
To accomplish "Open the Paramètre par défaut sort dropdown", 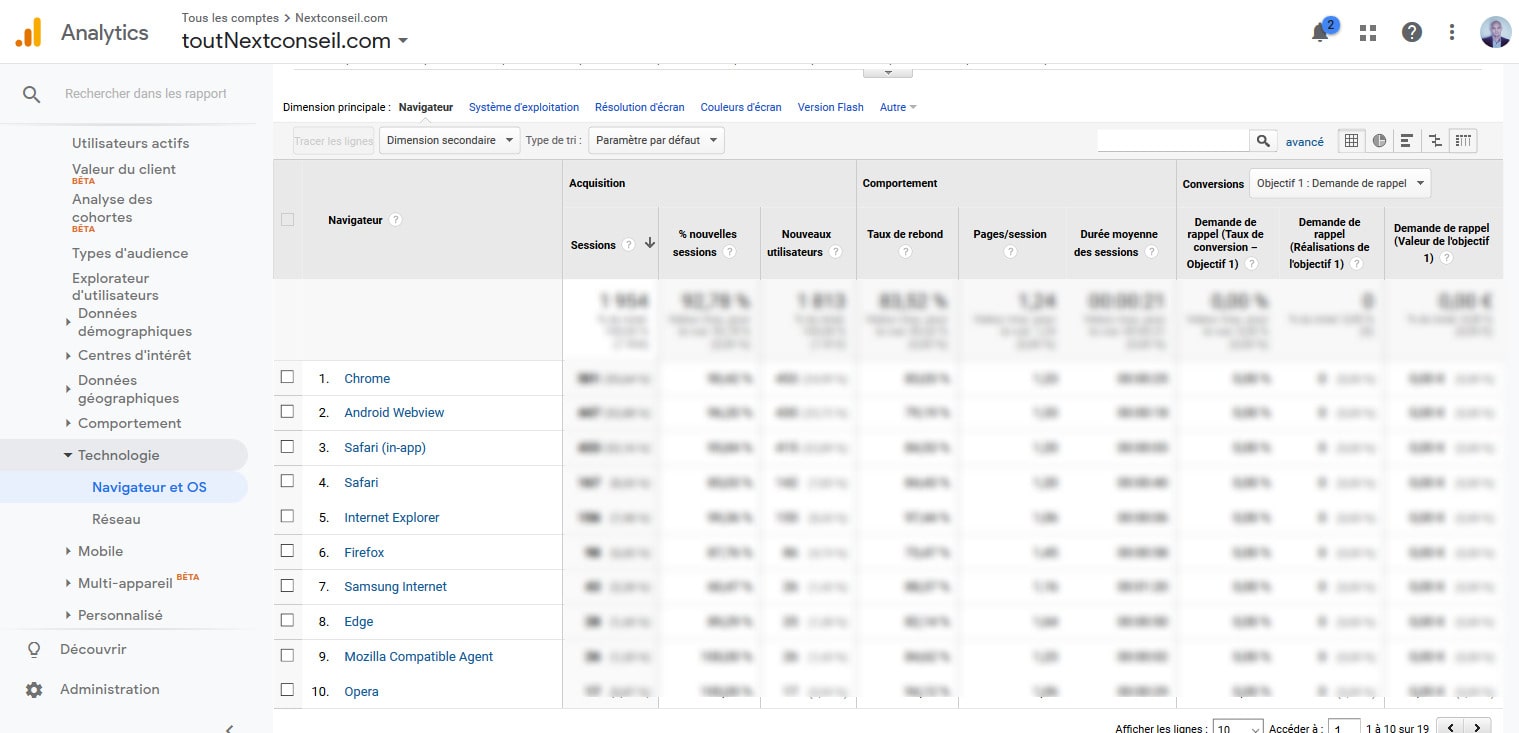I will (x=656, y=140).
